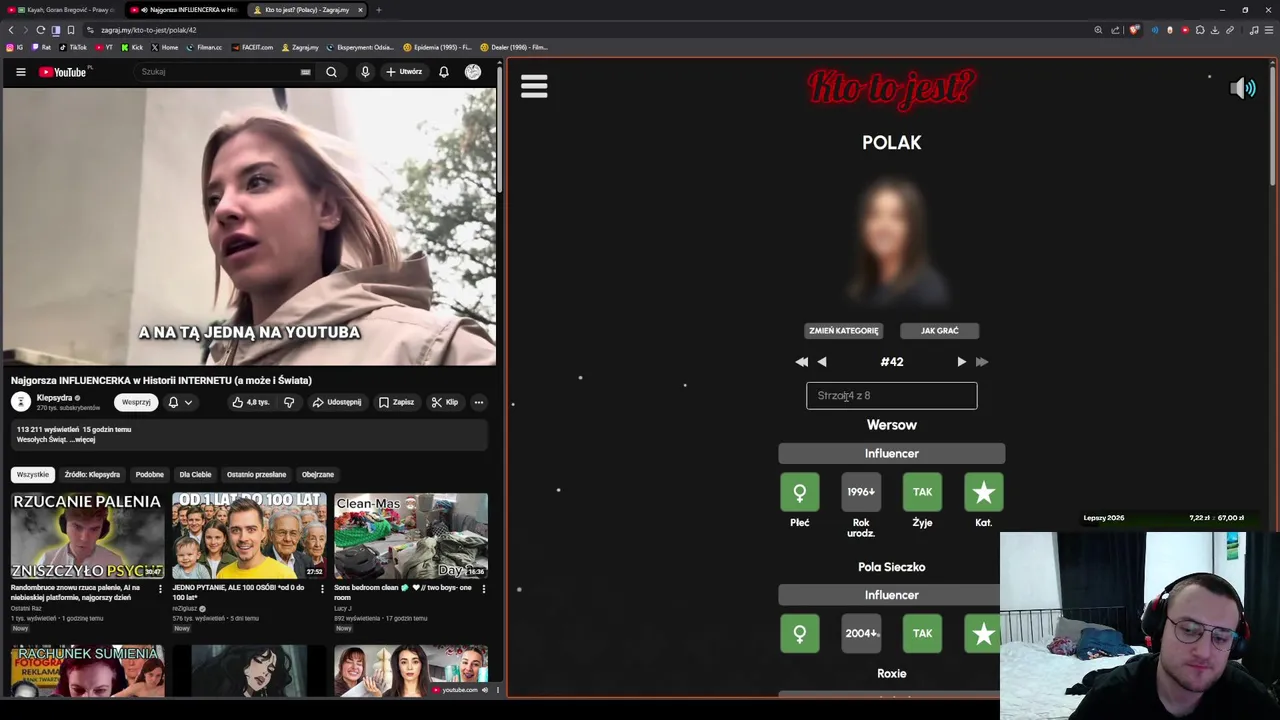
Task: Go to next puzzle single right arrow
Action: point(962,362)
